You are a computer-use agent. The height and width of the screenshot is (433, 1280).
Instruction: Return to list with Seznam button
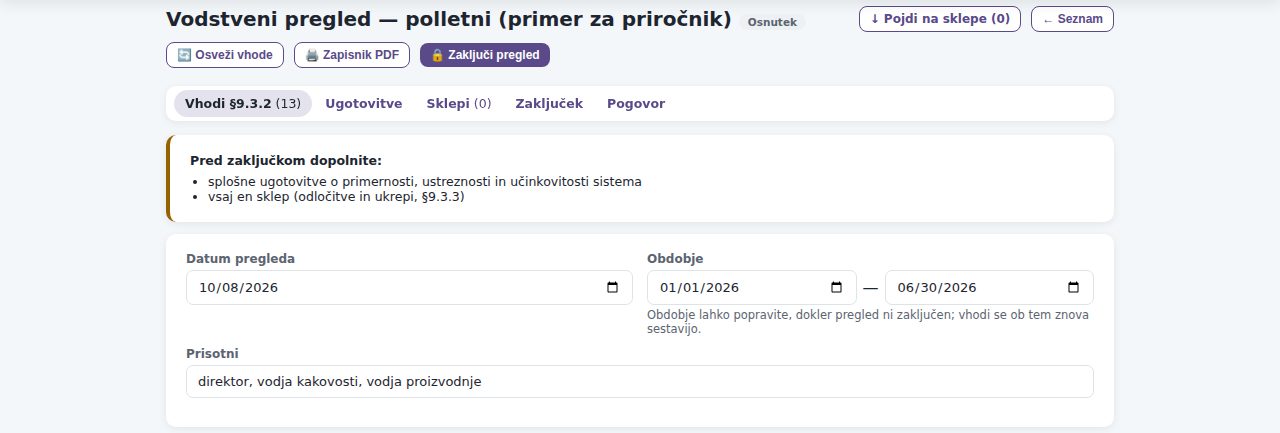1072,19
